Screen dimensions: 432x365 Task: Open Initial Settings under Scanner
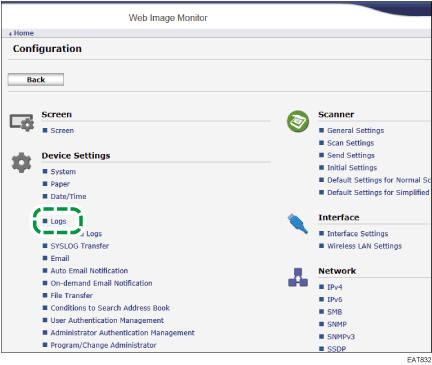click(x=352, y=168)
